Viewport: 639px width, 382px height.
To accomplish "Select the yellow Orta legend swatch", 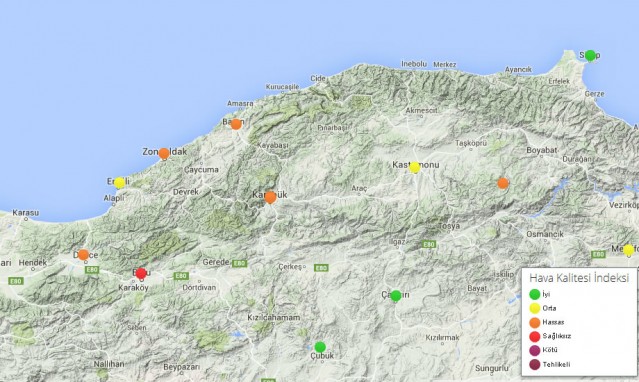I will click(x=535, y=308).
